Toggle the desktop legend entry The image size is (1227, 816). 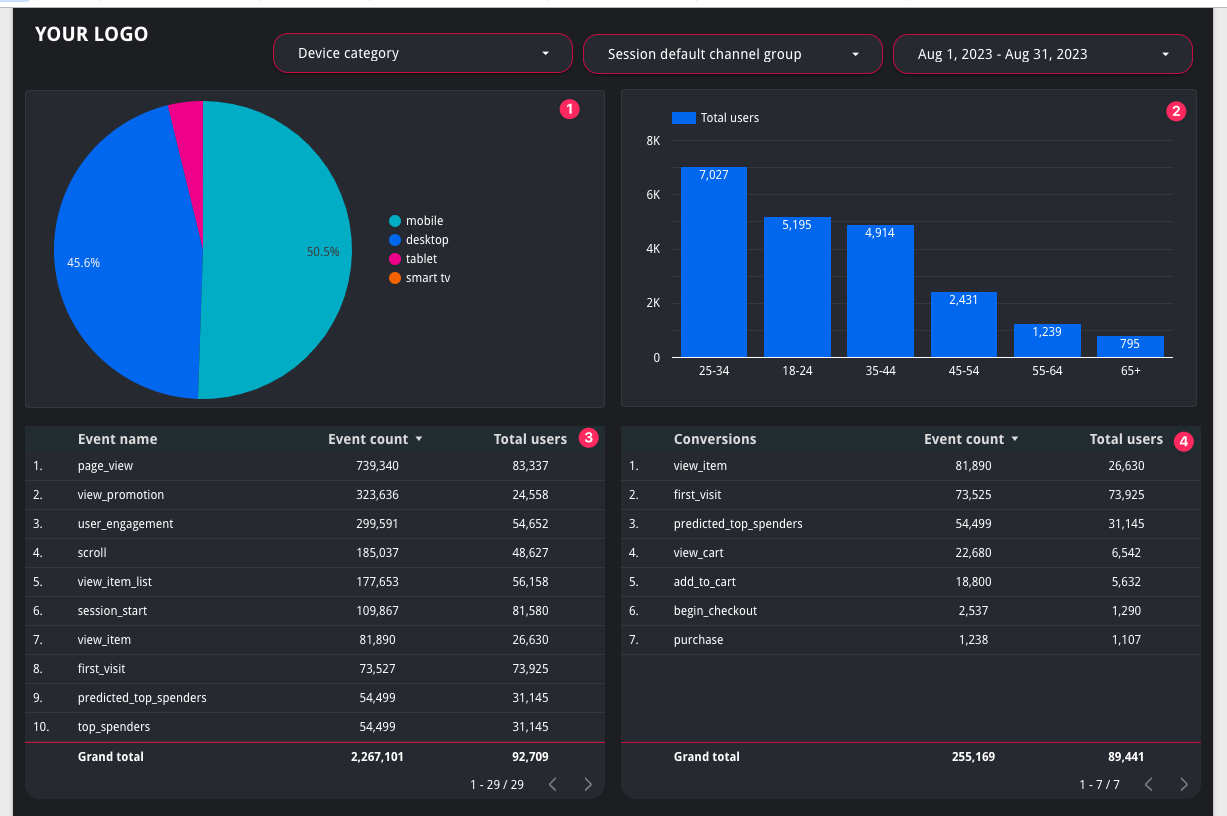[419, 240]
